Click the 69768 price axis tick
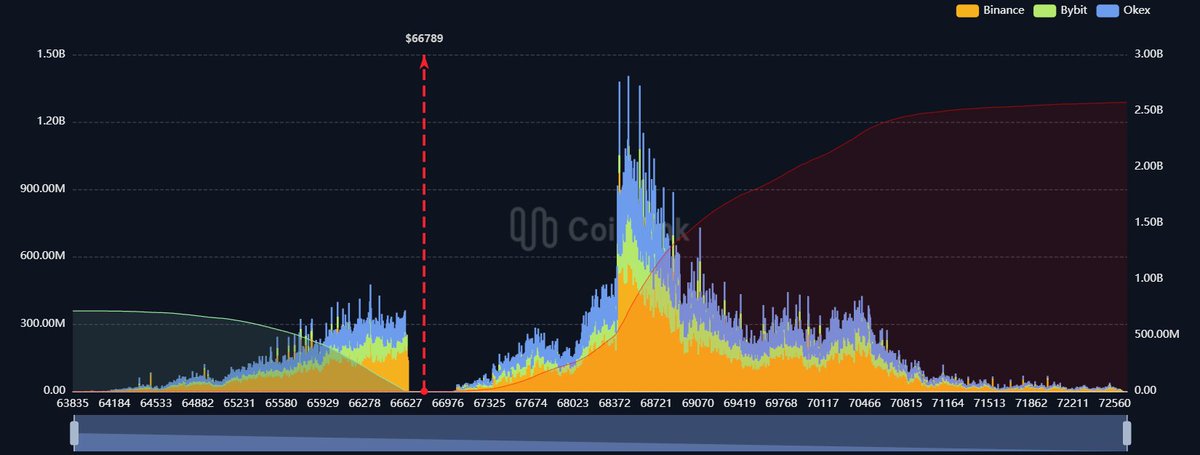Viewport: 1200px width, 455px height. [781, 404]
